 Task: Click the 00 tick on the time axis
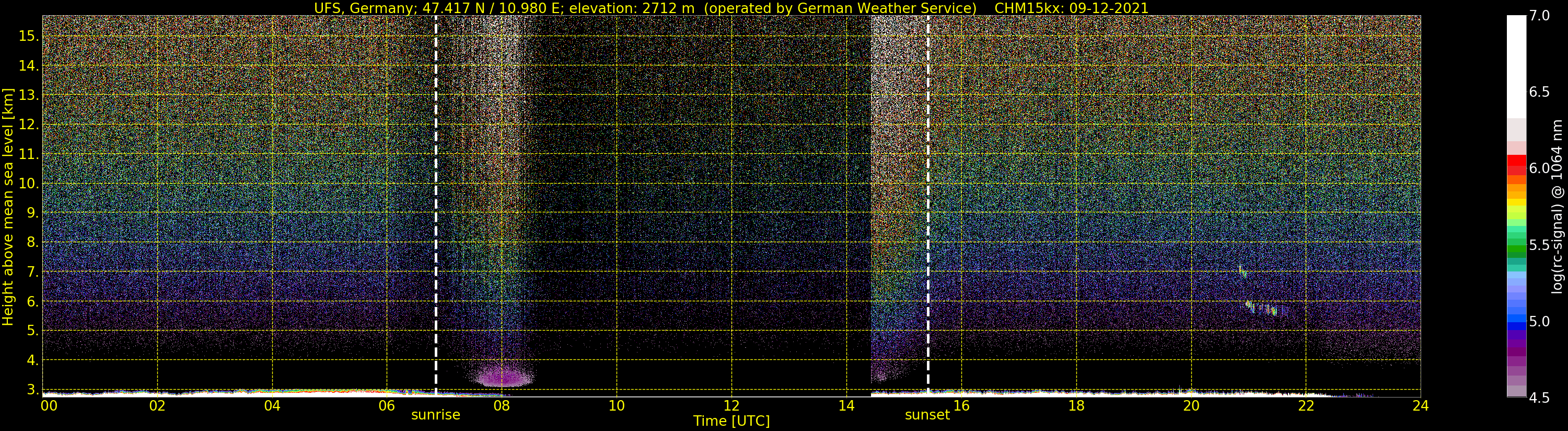tap(49, 406)
